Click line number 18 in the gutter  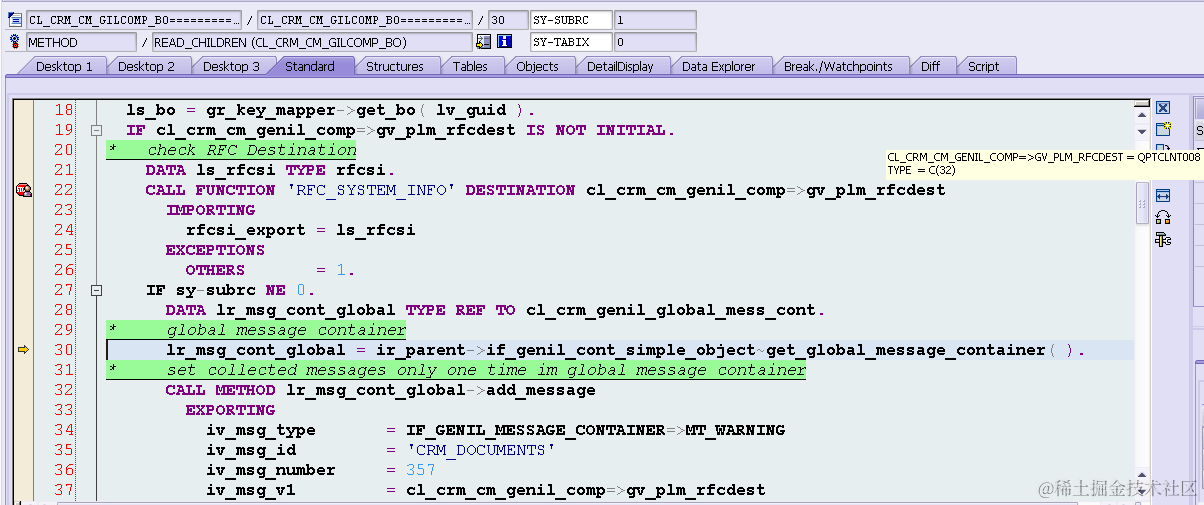pyautogui.click(x=64, y=110)
